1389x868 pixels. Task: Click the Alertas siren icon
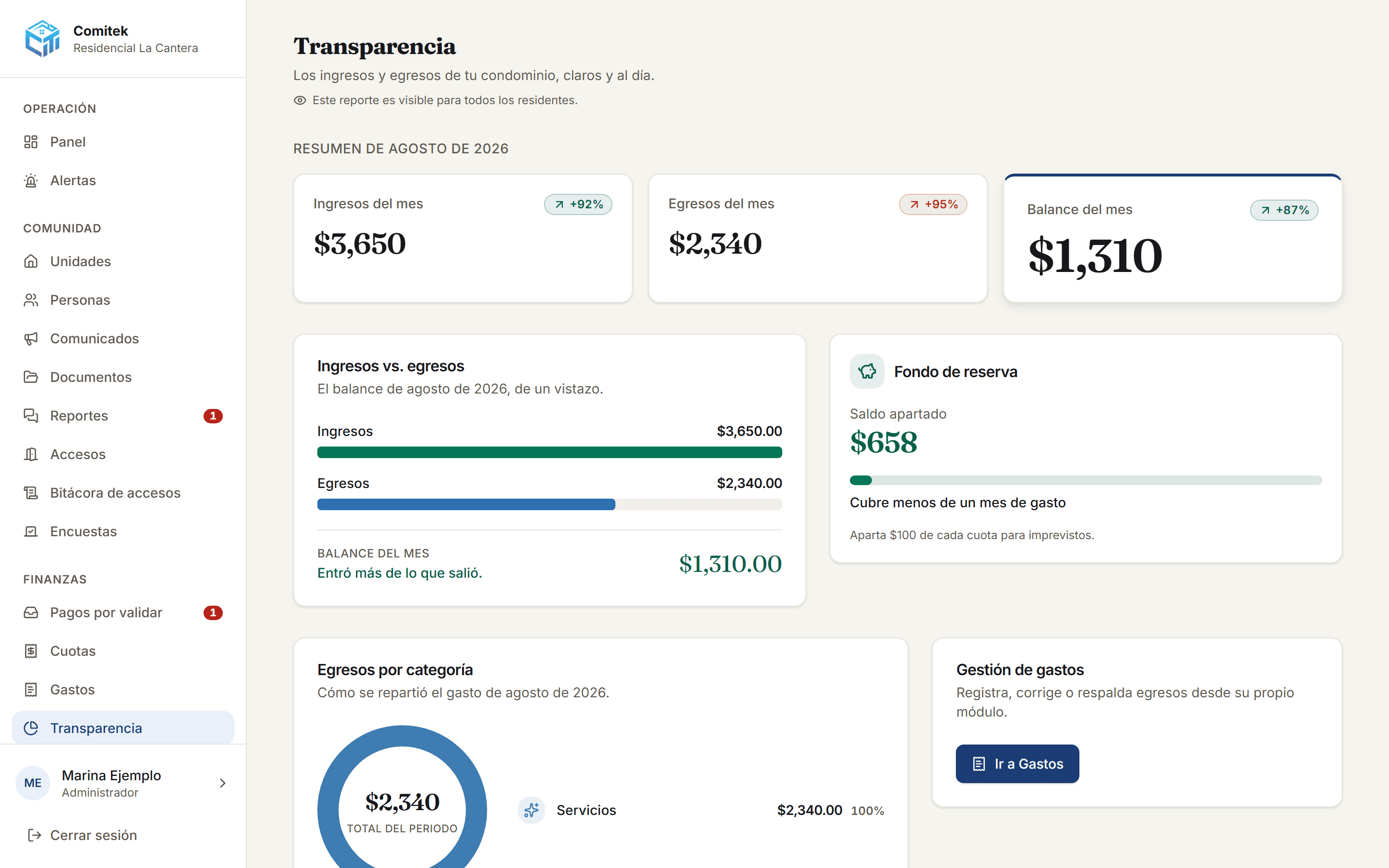(x=31, y=180)
